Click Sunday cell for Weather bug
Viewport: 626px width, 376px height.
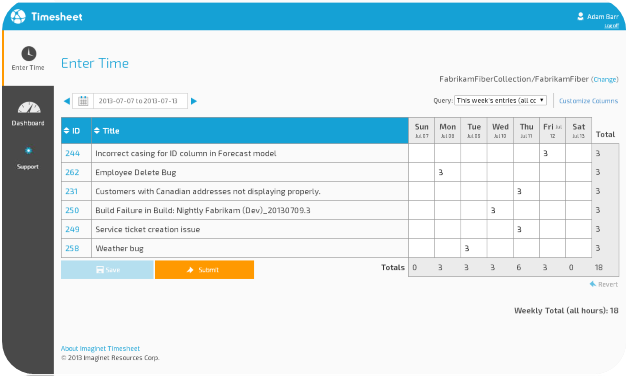[422, 248]
